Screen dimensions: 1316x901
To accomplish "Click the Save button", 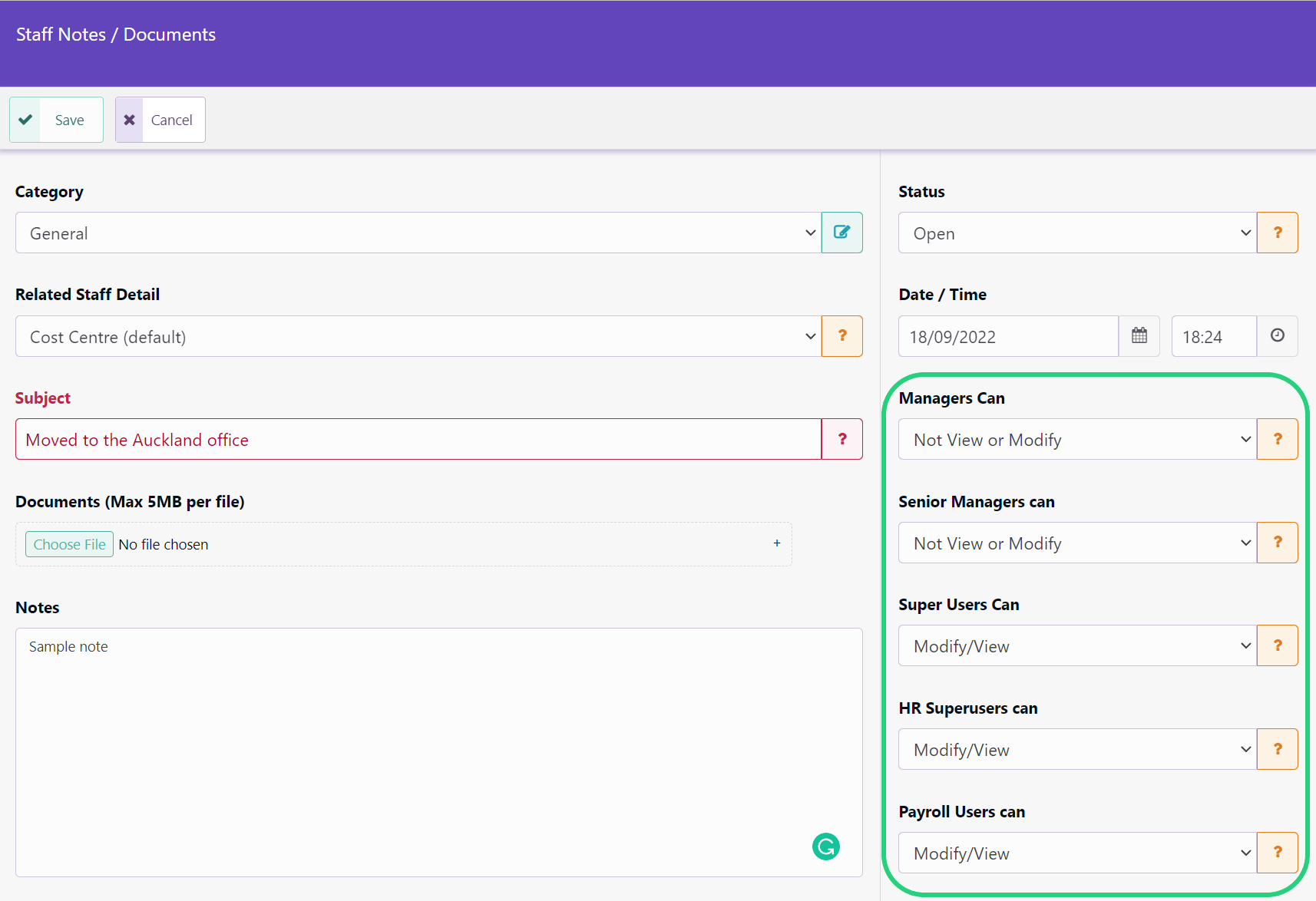I will [56, 120].
